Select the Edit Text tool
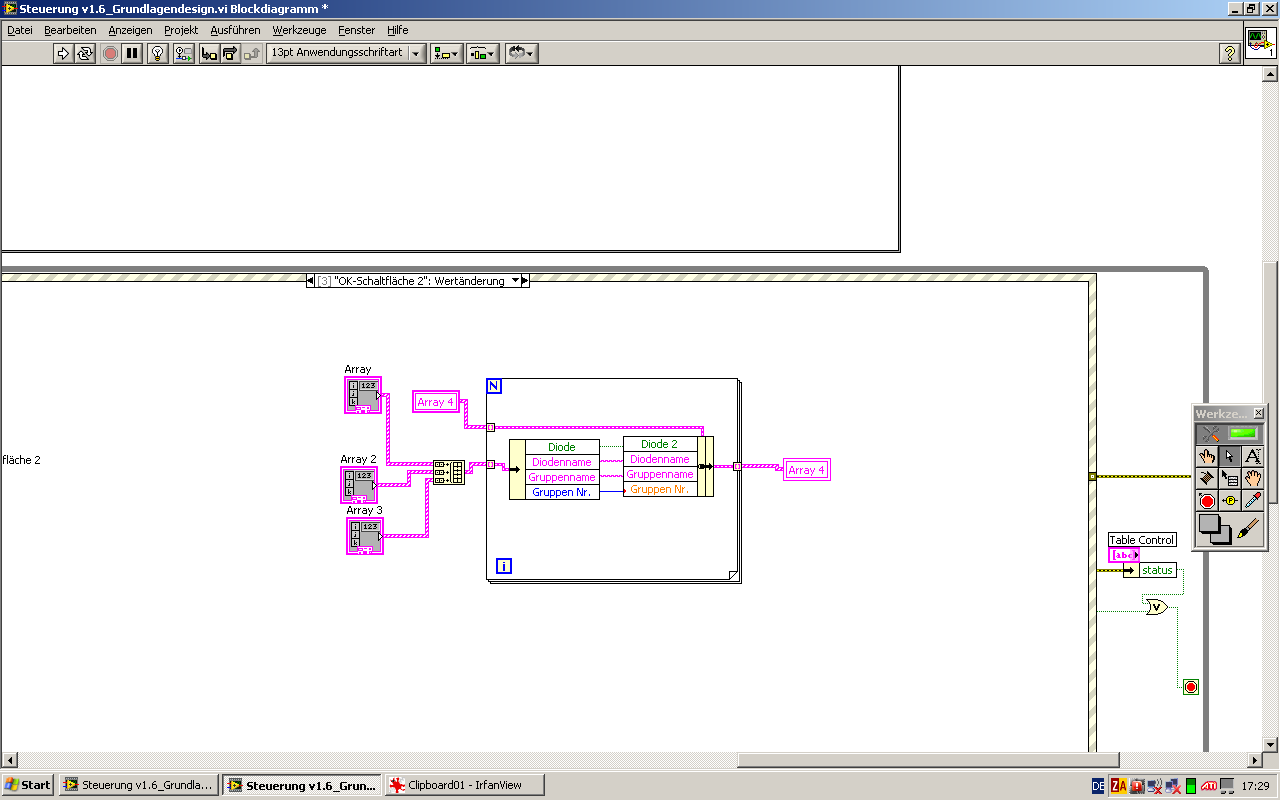Screen dimensions: 1280x800 [1253, 457]
